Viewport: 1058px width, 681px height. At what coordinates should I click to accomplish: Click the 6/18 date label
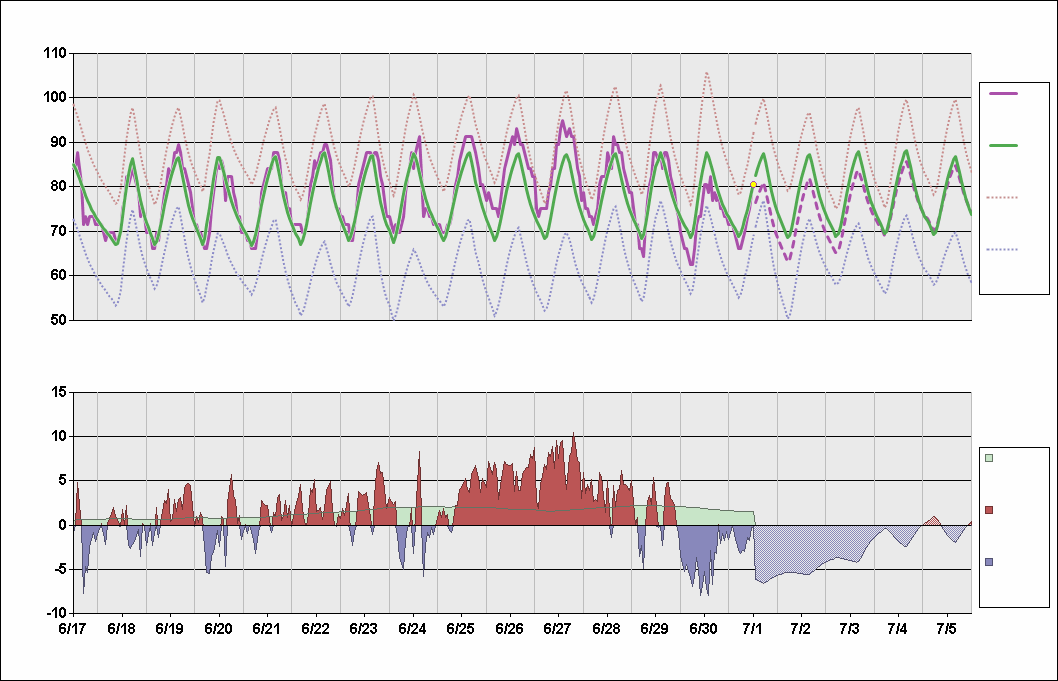121,629
